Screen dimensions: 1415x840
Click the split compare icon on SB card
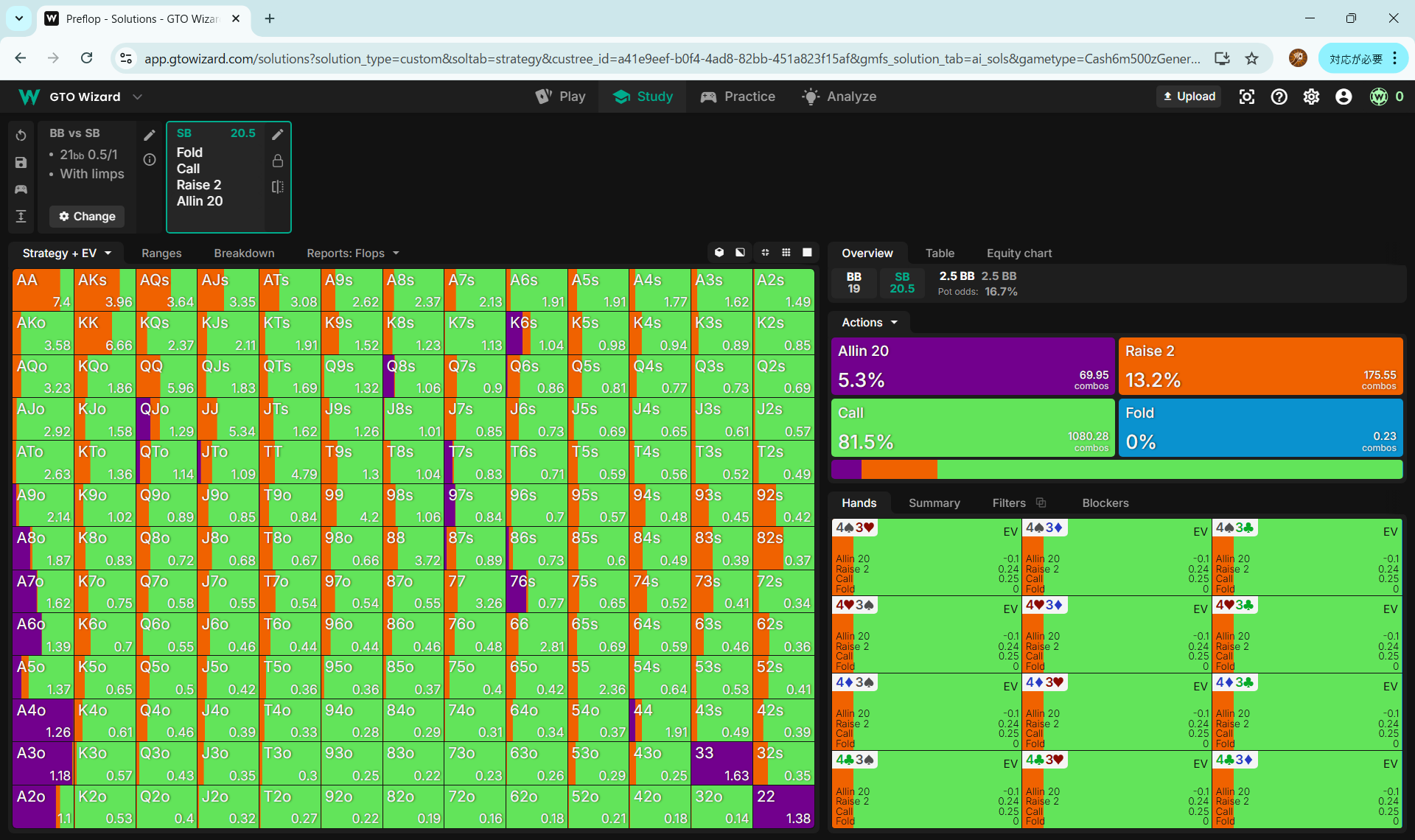point(278,187)
